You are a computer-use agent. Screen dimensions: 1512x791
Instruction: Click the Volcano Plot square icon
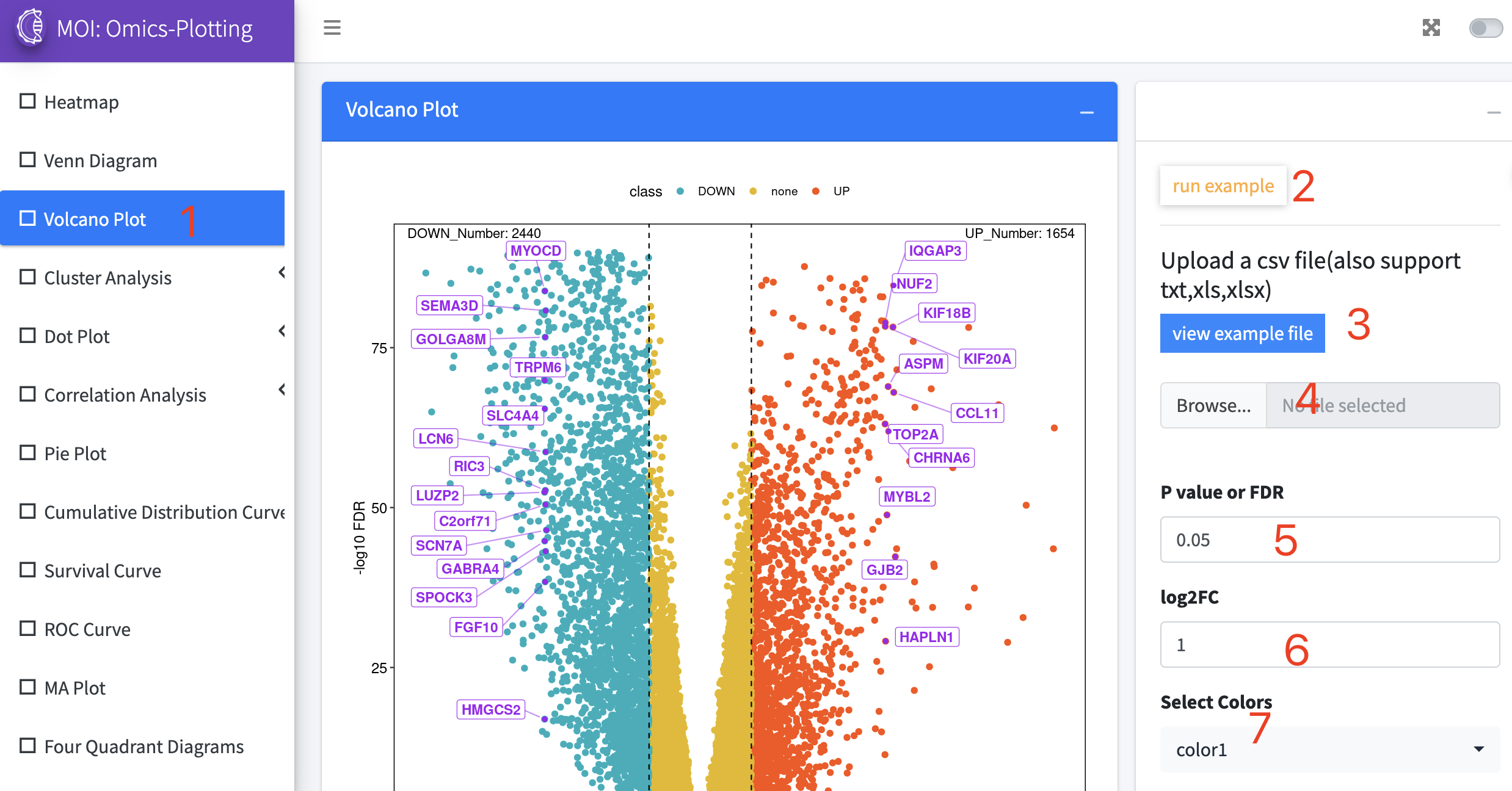click(x=27, y=218)
